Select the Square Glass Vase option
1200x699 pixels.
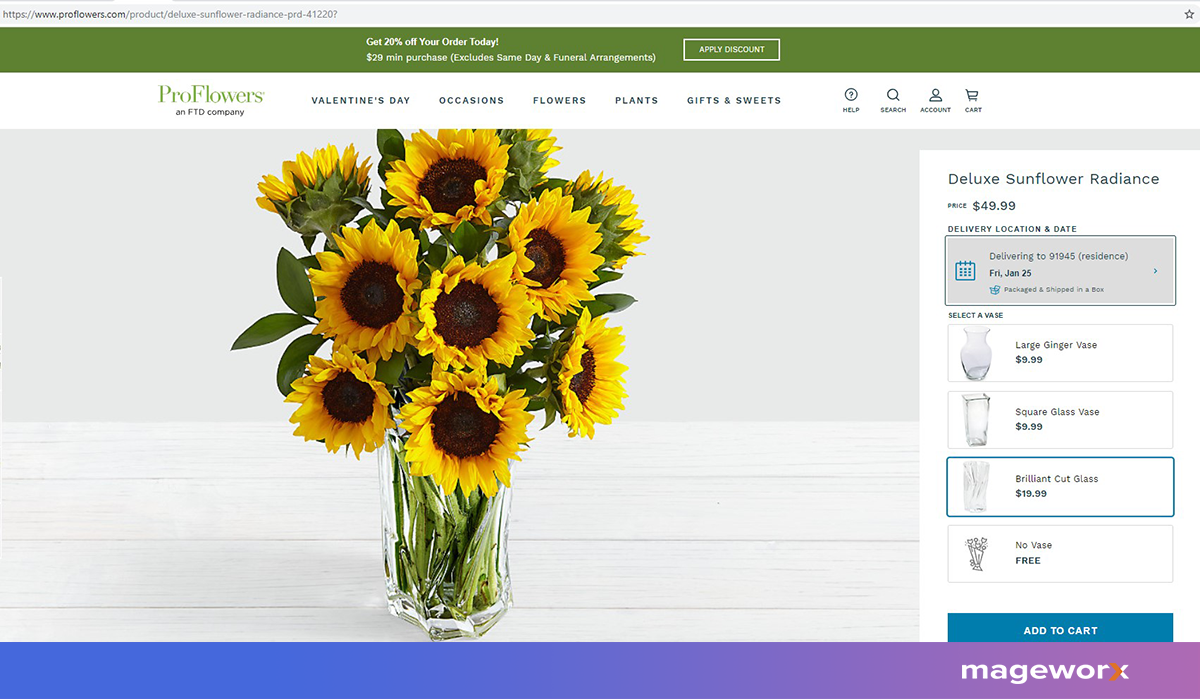point(1060,420)
